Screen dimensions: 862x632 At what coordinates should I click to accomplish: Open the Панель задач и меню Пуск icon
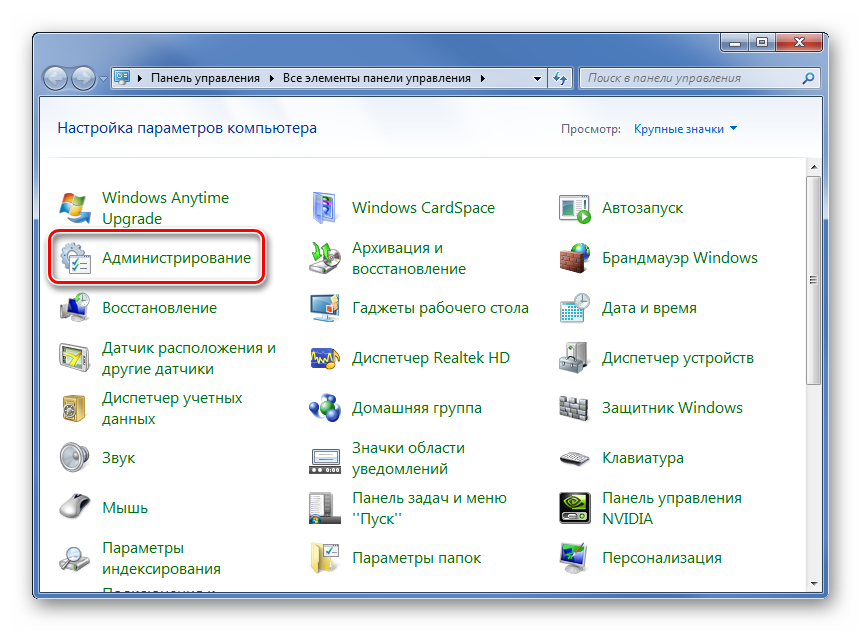pyautogui.click(x=325, y=508)
